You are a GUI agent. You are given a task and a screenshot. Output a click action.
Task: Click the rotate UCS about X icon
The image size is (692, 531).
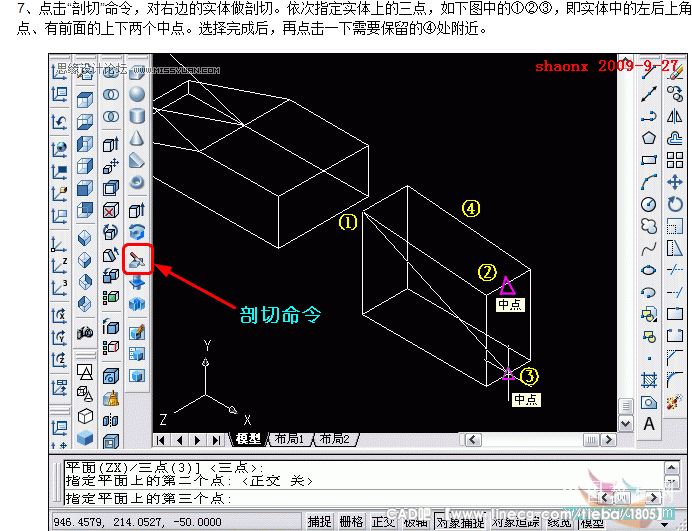[59, 316]
